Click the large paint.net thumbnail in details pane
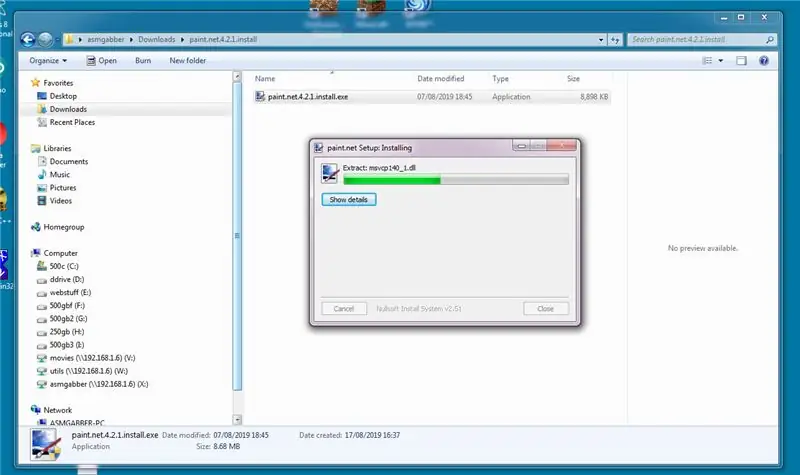 click(x=46, y=444)
